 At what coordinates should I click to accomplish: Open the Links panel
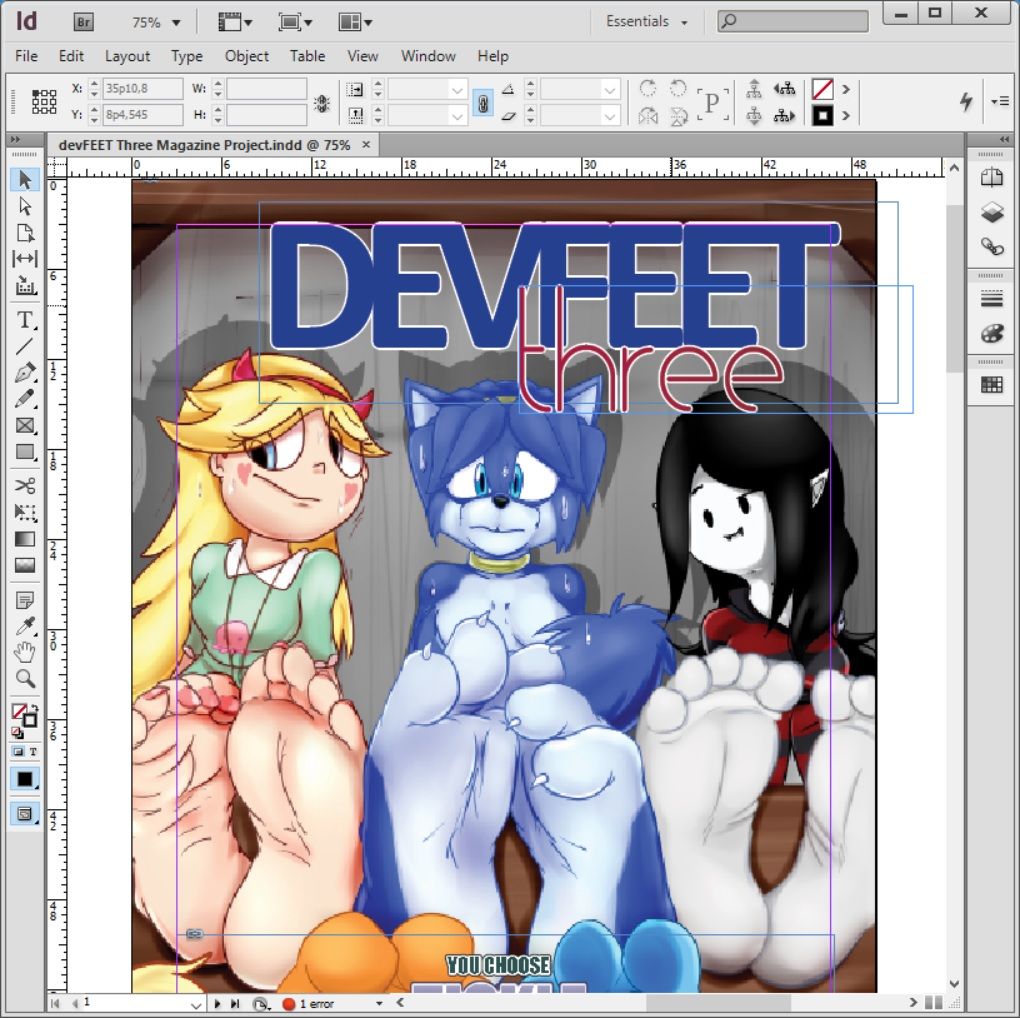coord(992,247)
